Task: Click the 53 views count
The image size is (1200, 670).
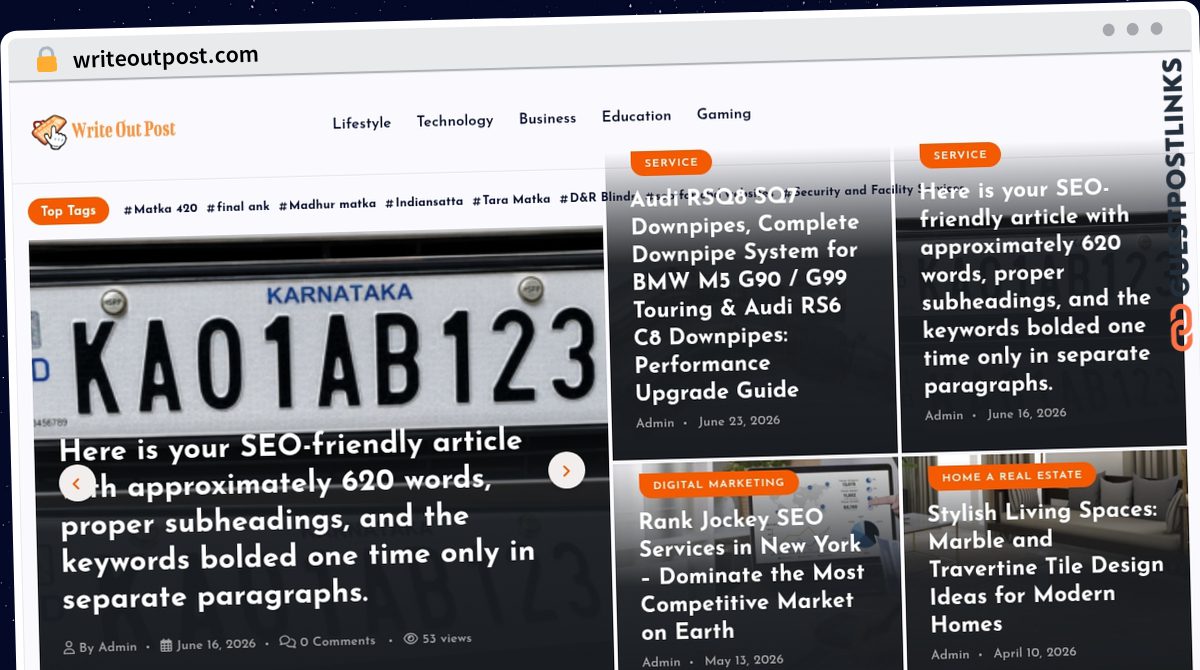Action: tap(446, 638)
